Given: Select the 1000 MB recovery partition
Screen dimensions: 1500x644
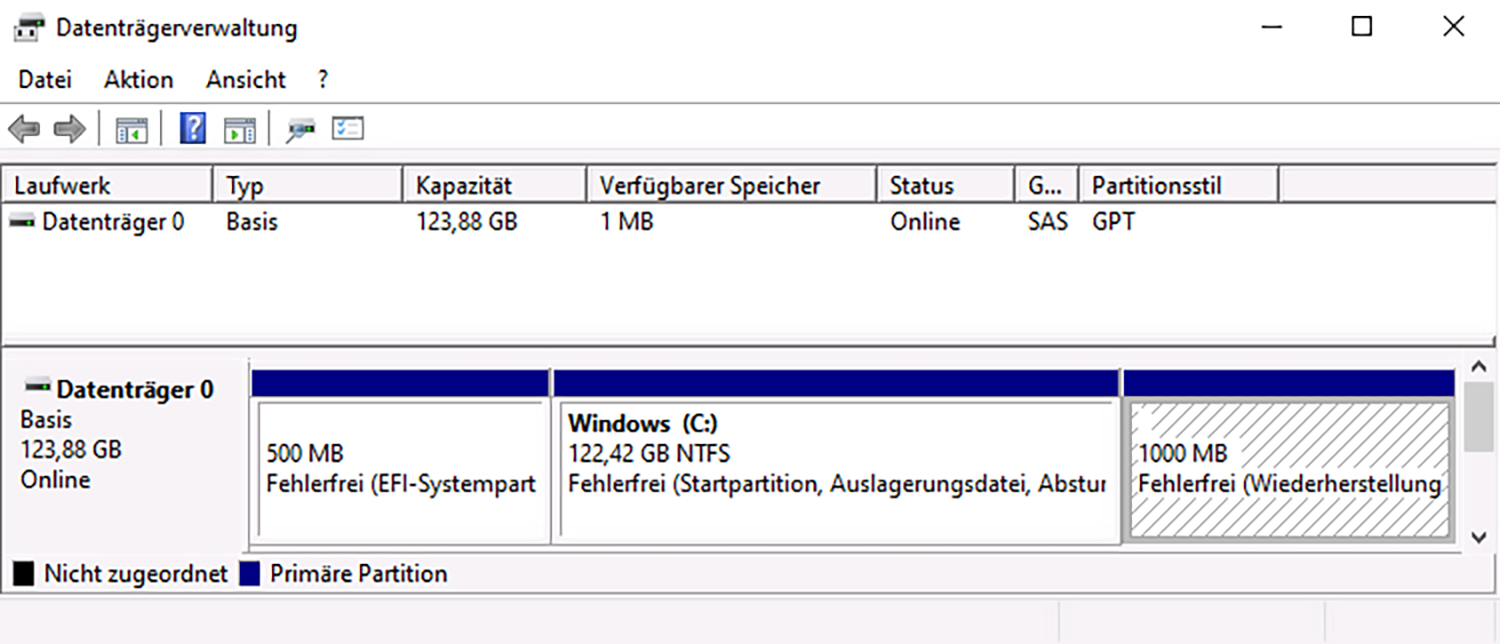Looking at the screenshot, I should (x=1288, y=470).
